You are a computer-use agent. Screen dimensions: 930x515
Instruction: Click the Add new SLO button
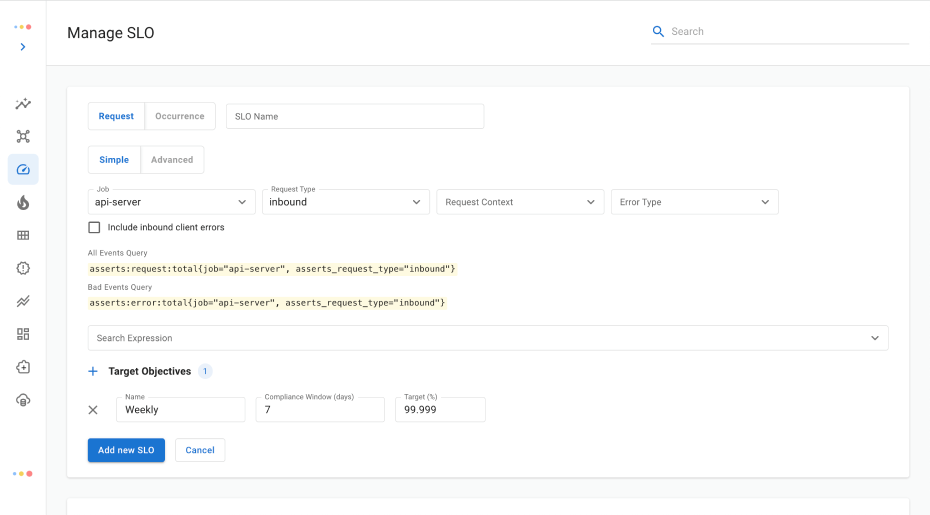126,450
